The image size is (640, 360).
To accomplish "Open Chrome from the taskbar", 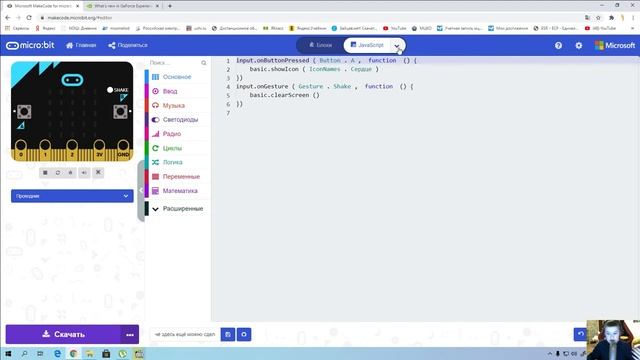I will (73, 353).
